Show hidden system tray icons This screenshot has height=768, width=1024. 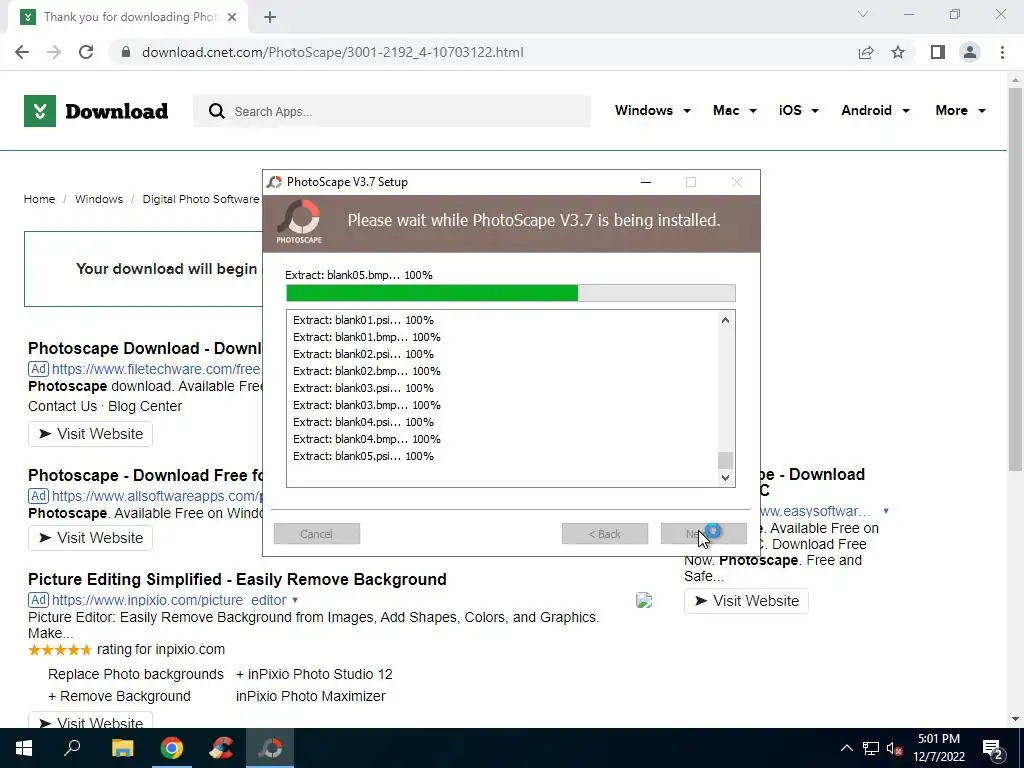[846, 748]
